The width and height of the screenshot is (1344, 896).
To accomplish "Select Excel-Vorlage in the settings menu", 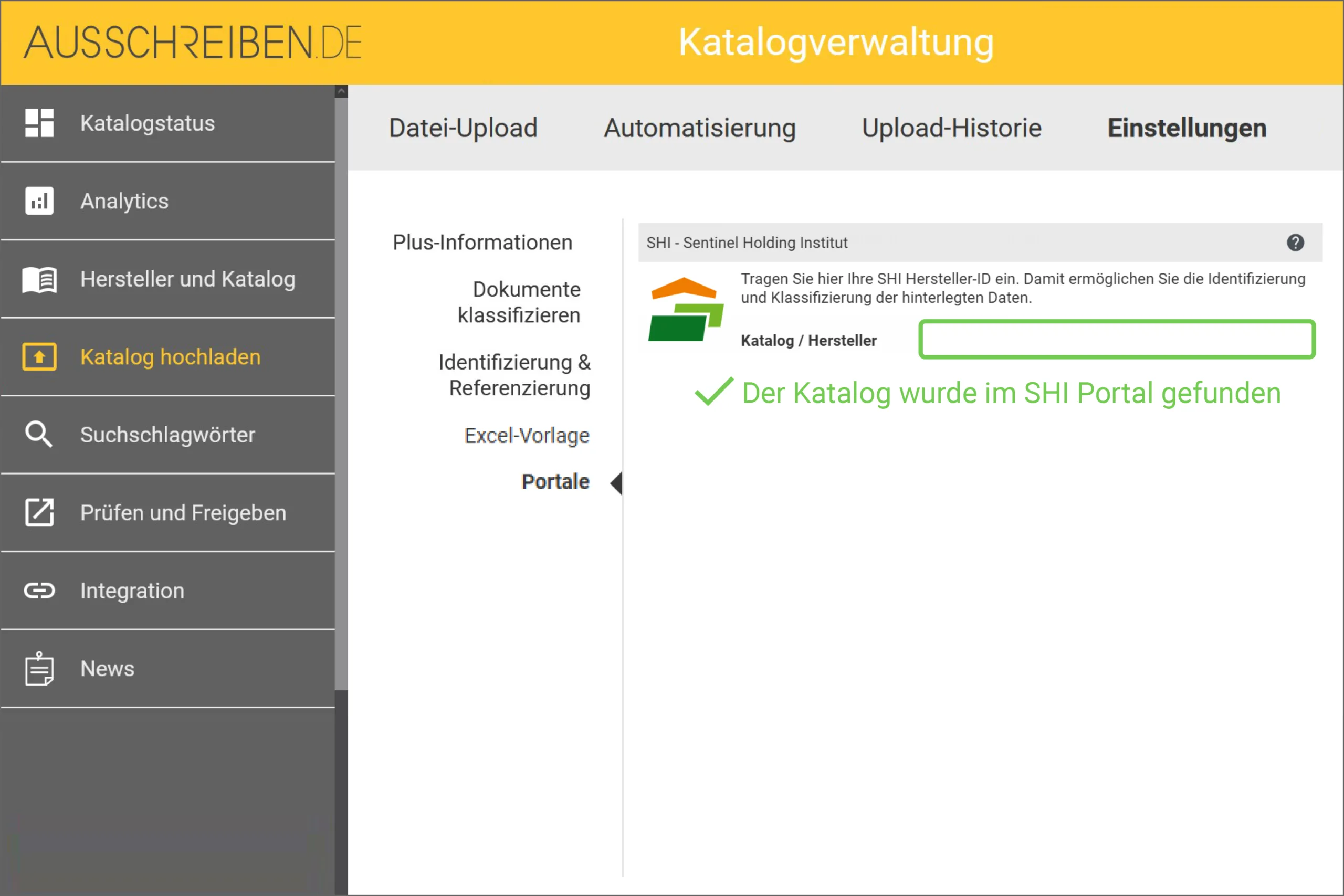I will [527, 435].
